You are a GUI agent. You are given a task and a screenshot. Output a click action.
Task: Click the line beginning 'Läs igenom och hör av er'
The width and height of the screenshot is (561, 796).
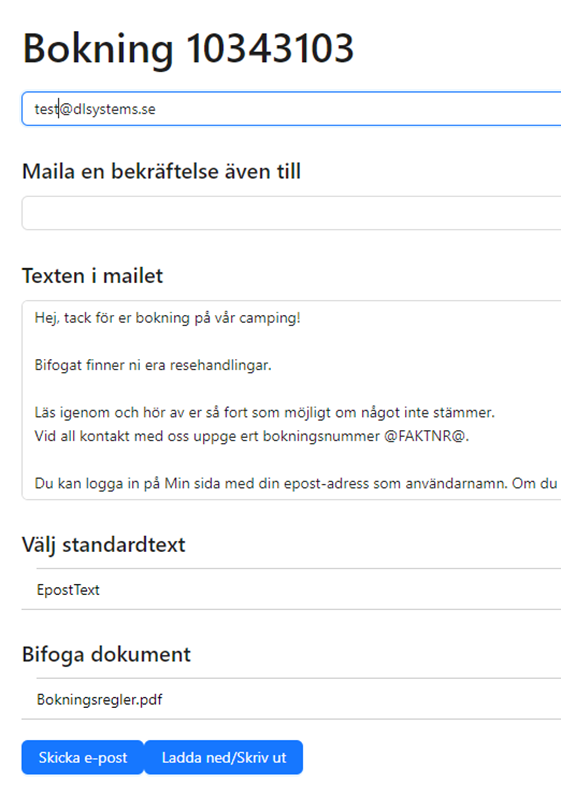click(265, 412)
